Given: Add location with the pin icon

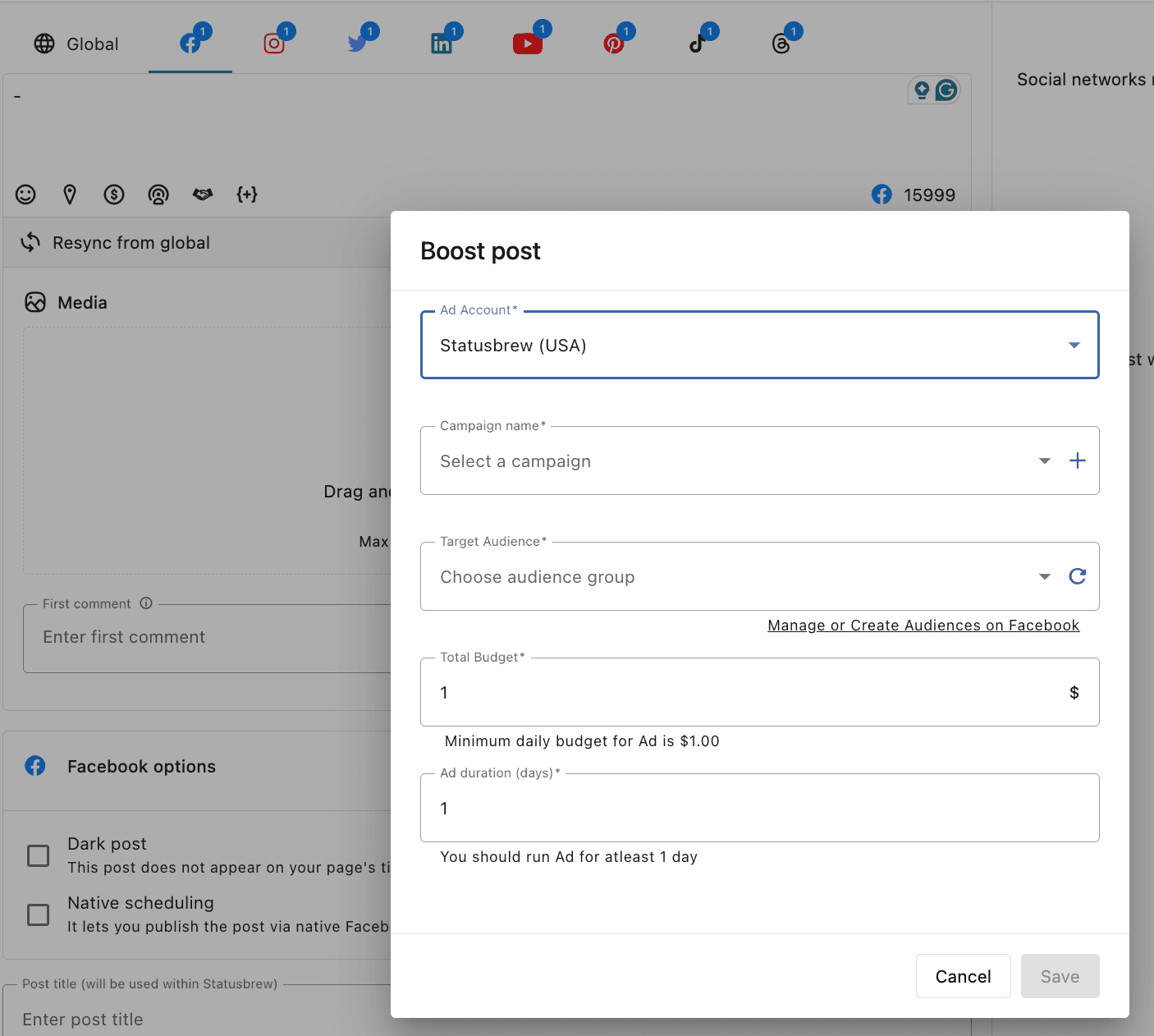Looking at the screenshot, I should click(70, 195).
